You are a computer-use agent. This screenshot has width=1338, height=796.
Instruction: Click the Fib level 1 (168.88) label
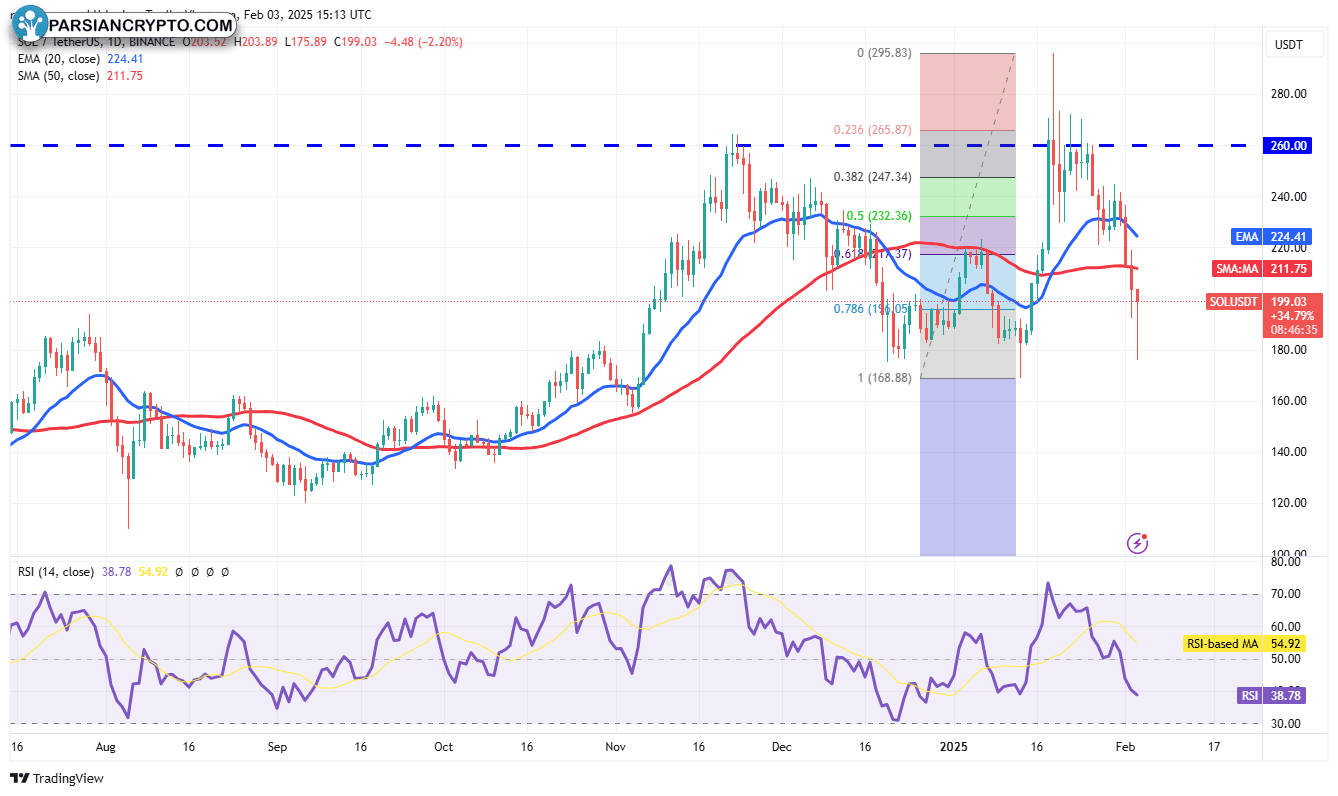tap(884, 378)
